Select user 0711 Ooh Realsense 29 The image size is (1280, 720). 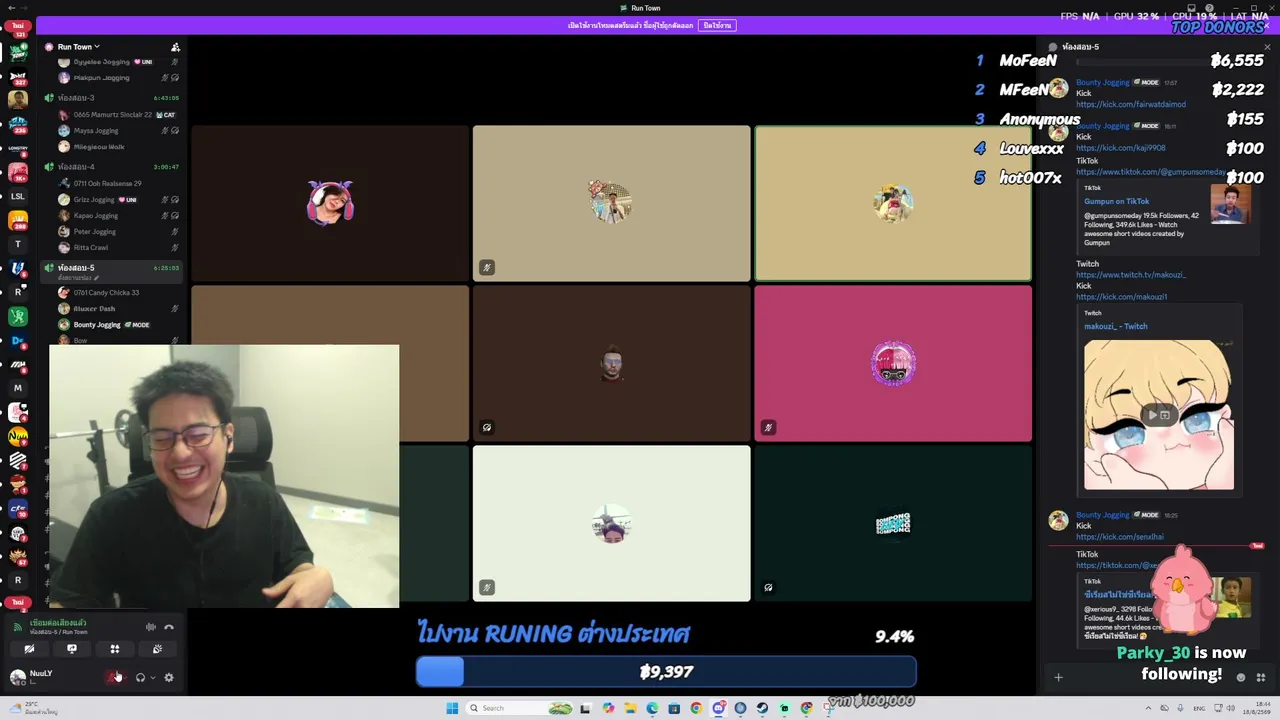117,184
